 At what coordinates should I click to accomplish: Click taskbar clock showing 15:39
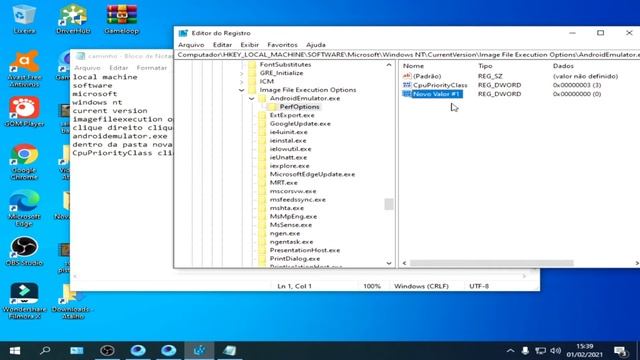click(x=584, y=351)
